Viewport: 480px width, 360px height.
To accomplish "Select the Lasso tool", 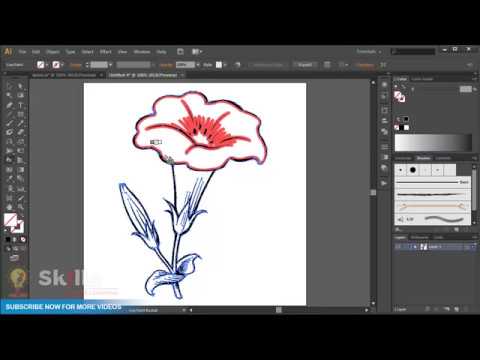I will [20, 96].
